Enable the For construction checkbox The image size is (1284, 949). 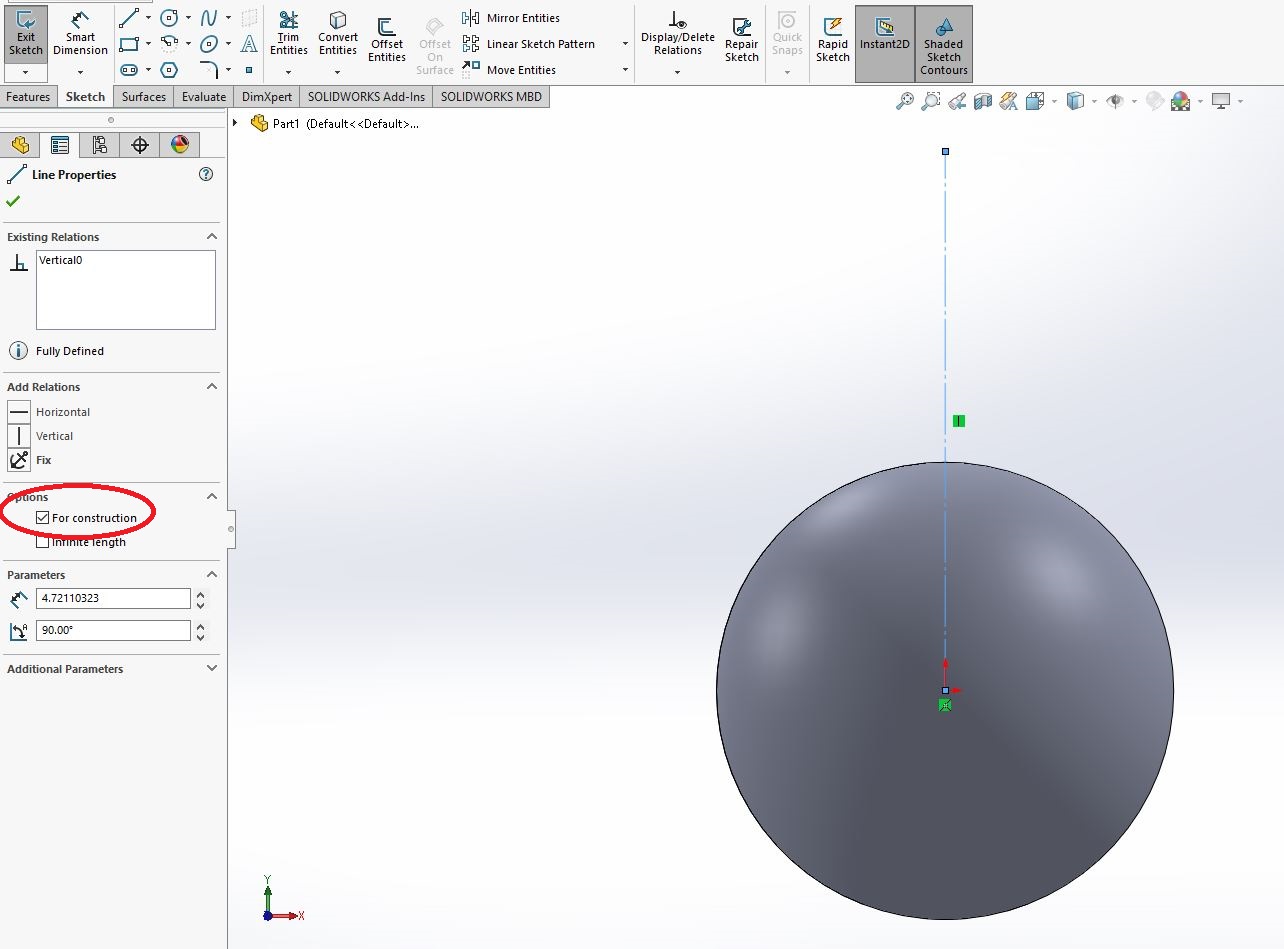[x=41, y=518]
